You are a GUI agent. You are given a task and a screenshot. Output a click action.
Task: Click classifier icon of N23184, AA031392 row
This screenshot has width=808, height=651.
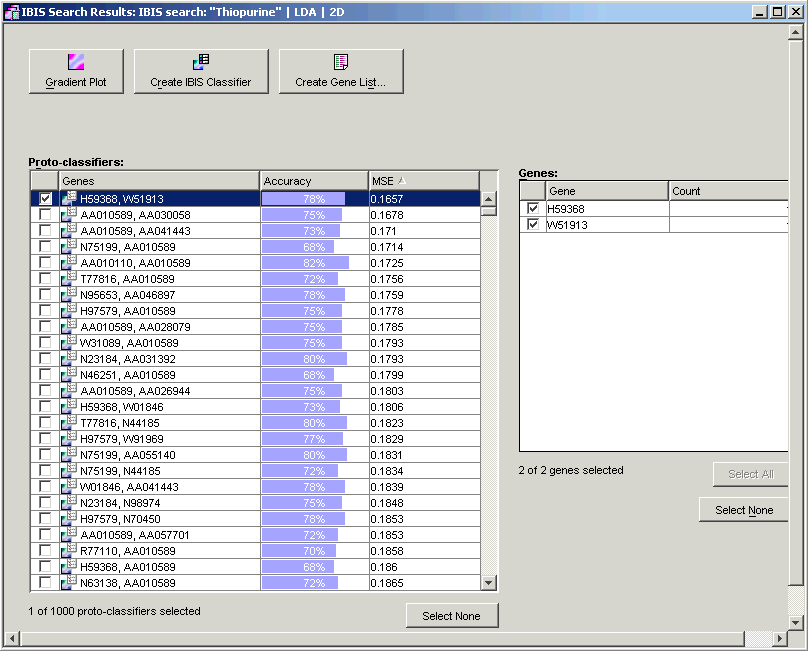[x=69, y=358]
